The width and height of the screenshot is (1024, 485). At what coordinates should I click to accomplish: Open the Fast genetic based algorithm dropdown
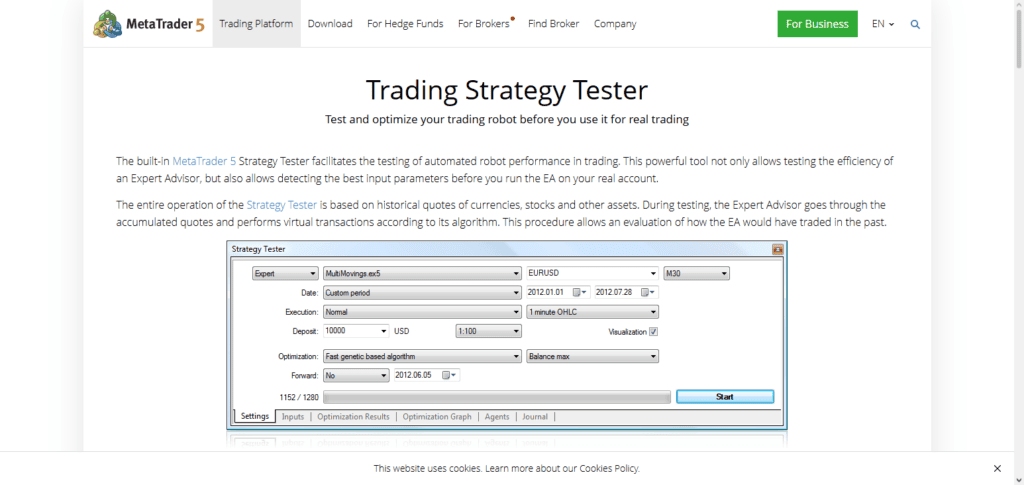pos(423,356)
